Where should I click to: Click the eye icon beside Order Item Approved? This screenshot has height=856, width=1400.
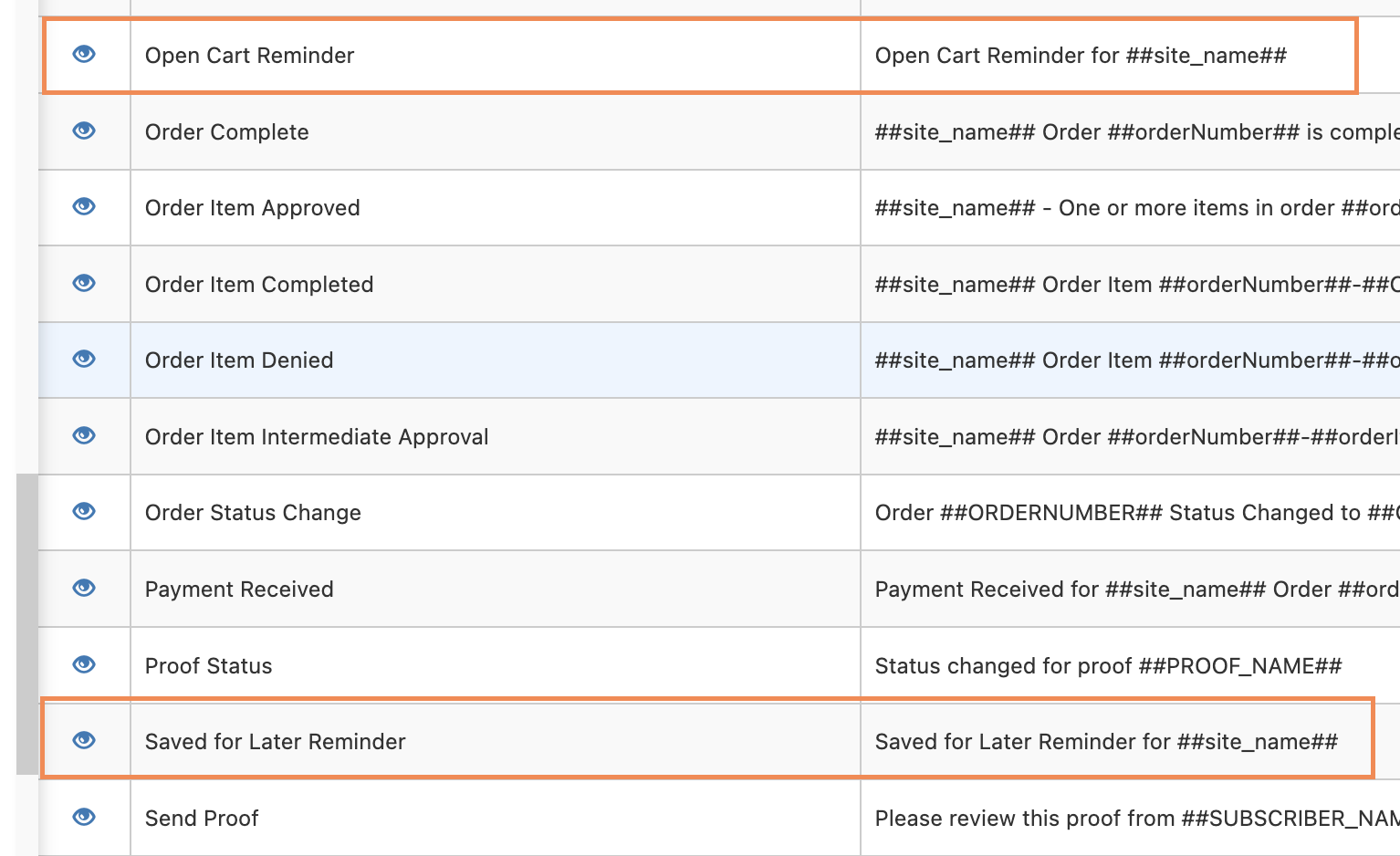(x=84, y=206)
